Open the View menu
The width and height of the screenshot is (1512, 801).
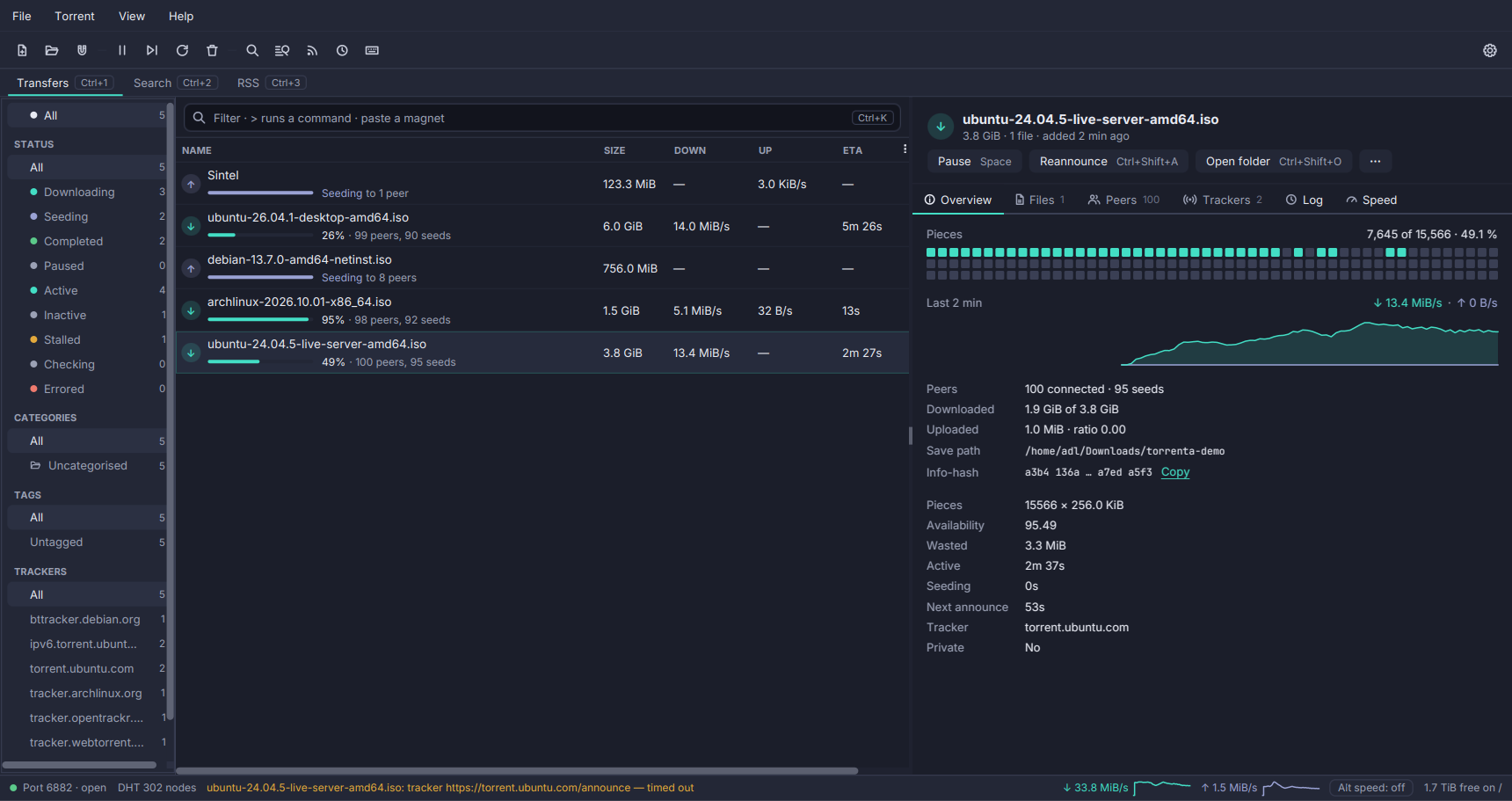pyautogui.click(x=132, y=16)
